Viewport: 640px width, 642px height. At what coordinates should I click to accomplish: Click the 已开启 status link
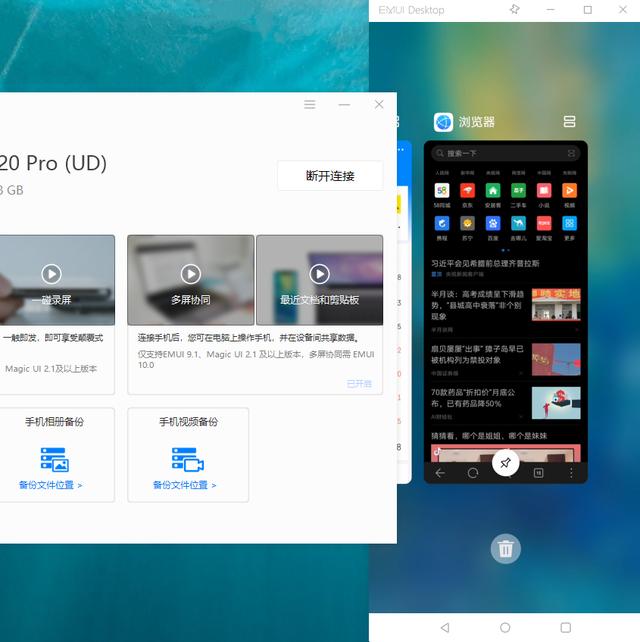point(359,384)
